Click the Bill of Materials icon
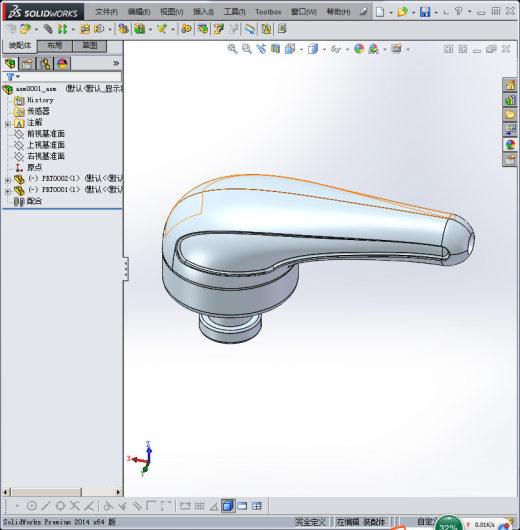520x530 pixels. point(203,29)
